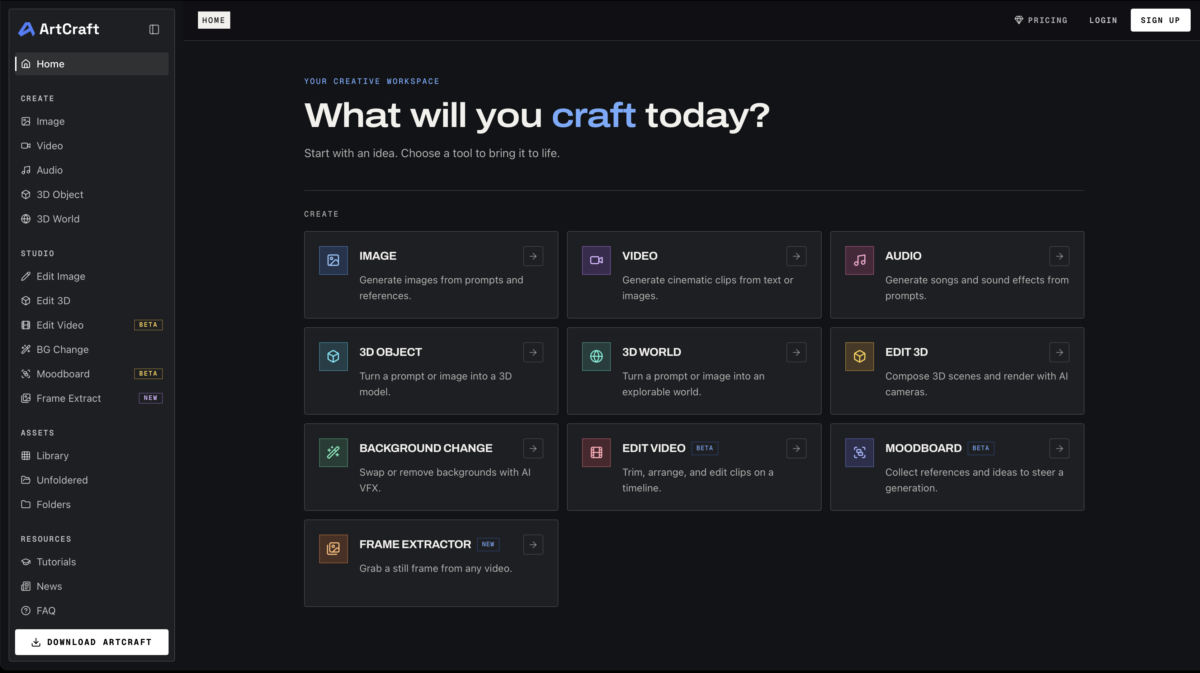Open Library in the Assets section
Screen dimensions: 1200x673
[92, 456]
